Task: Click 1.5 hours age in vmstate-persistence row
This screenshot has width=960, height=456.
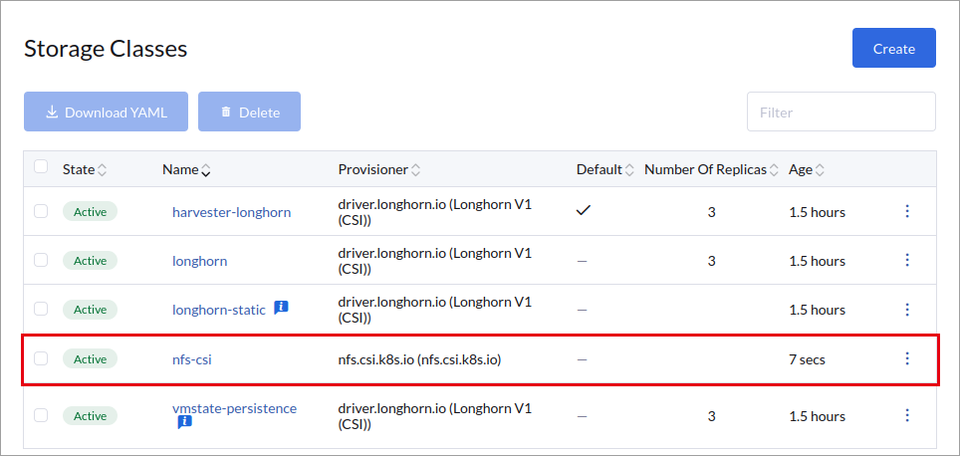Action: tap(817, 416)
